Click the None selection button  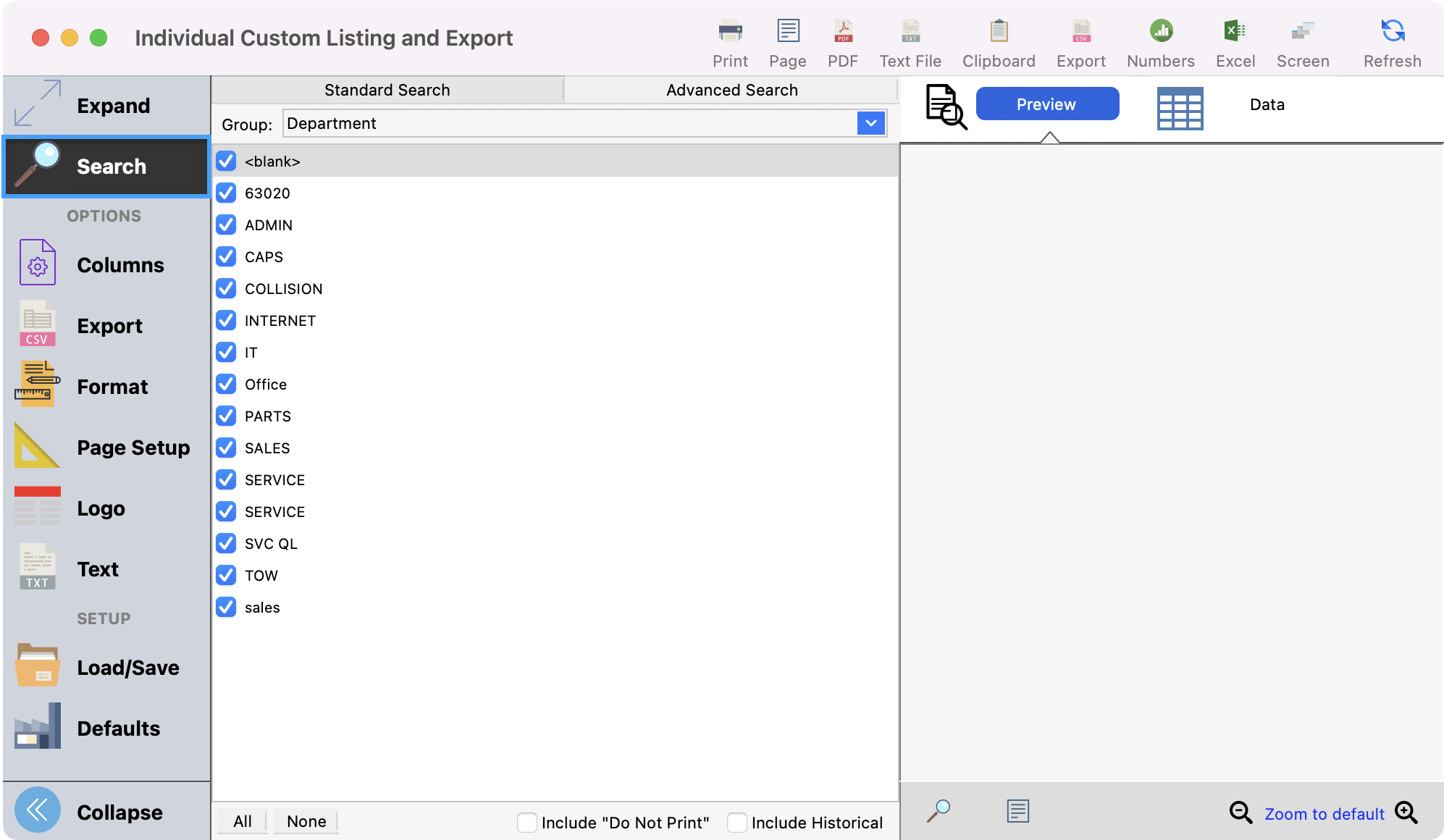(x=306, y=821)
